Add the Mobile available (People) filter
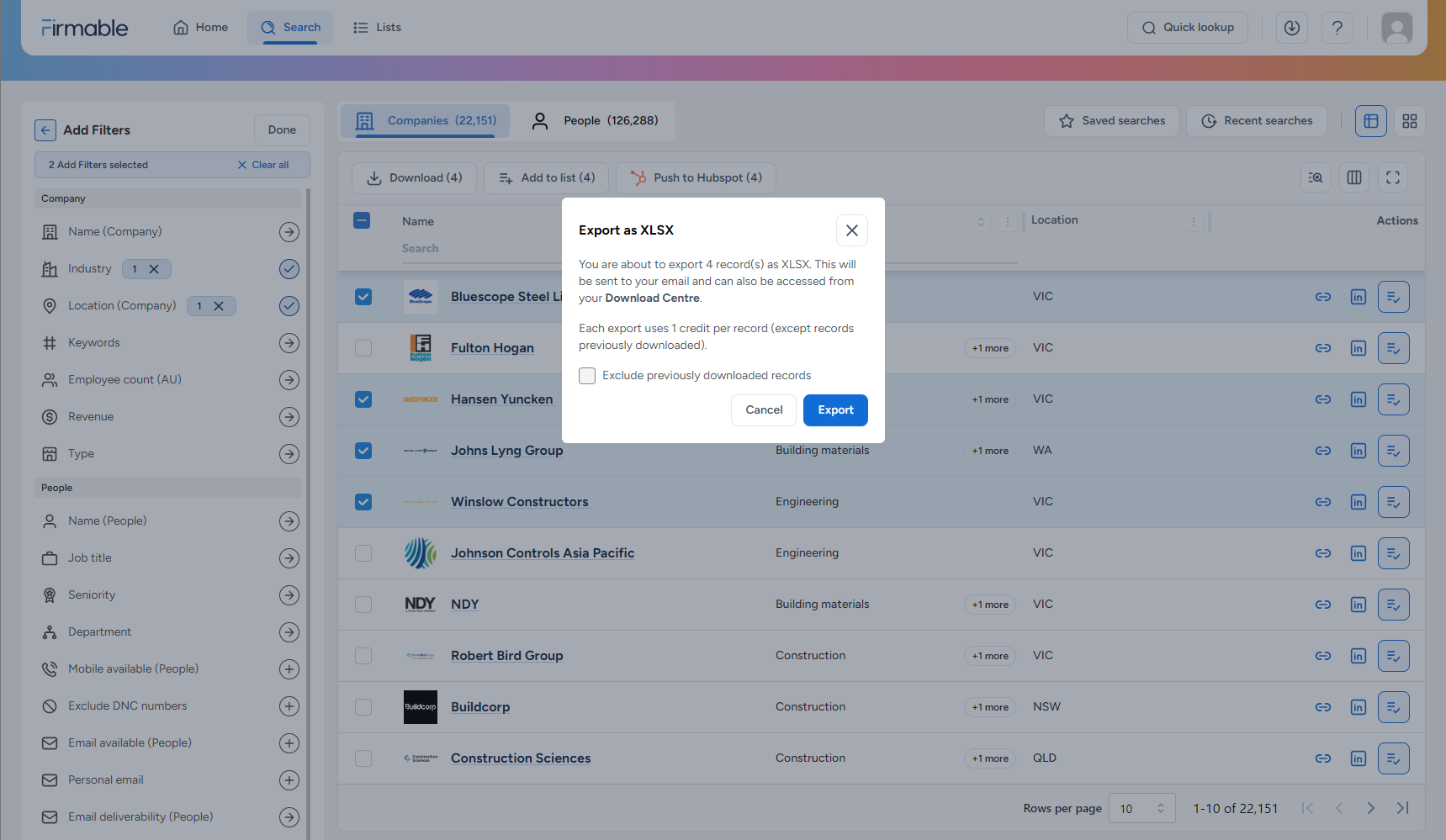The width and height of the screenshot is (1446, 840). coord(289,669)
